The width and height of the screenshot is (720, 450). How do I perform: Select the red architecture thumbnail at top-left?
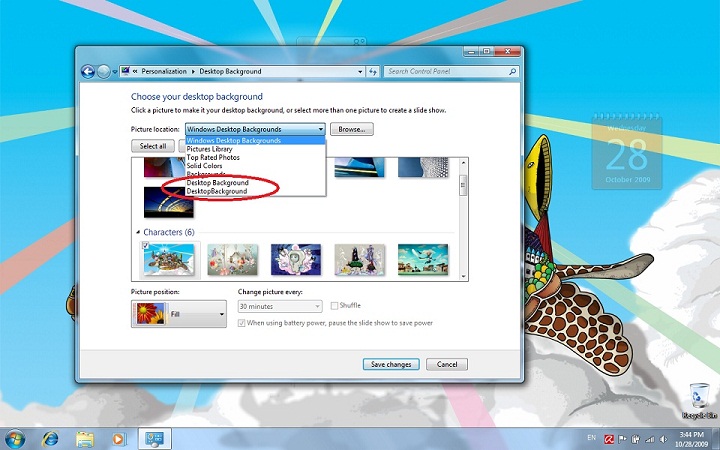[164, 167]
